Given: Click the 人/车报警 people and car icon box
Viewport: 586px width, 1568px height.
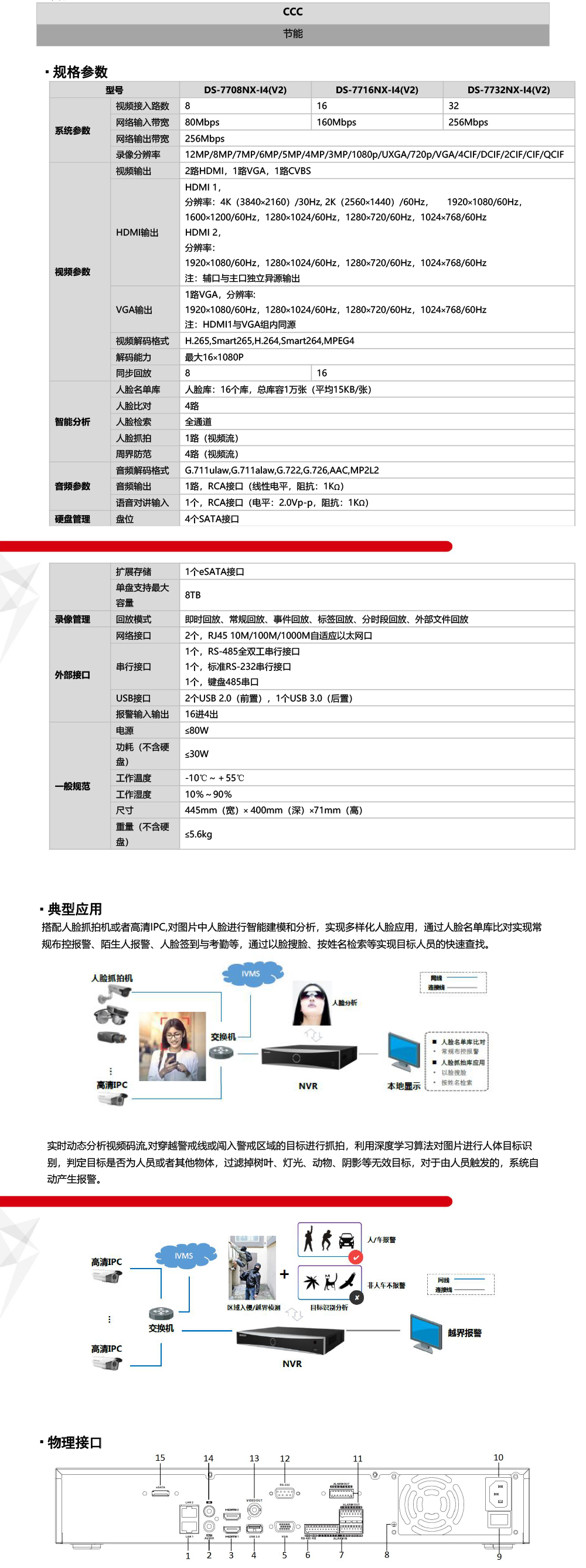Looking at the screenshot, I should coord(329,1239).
